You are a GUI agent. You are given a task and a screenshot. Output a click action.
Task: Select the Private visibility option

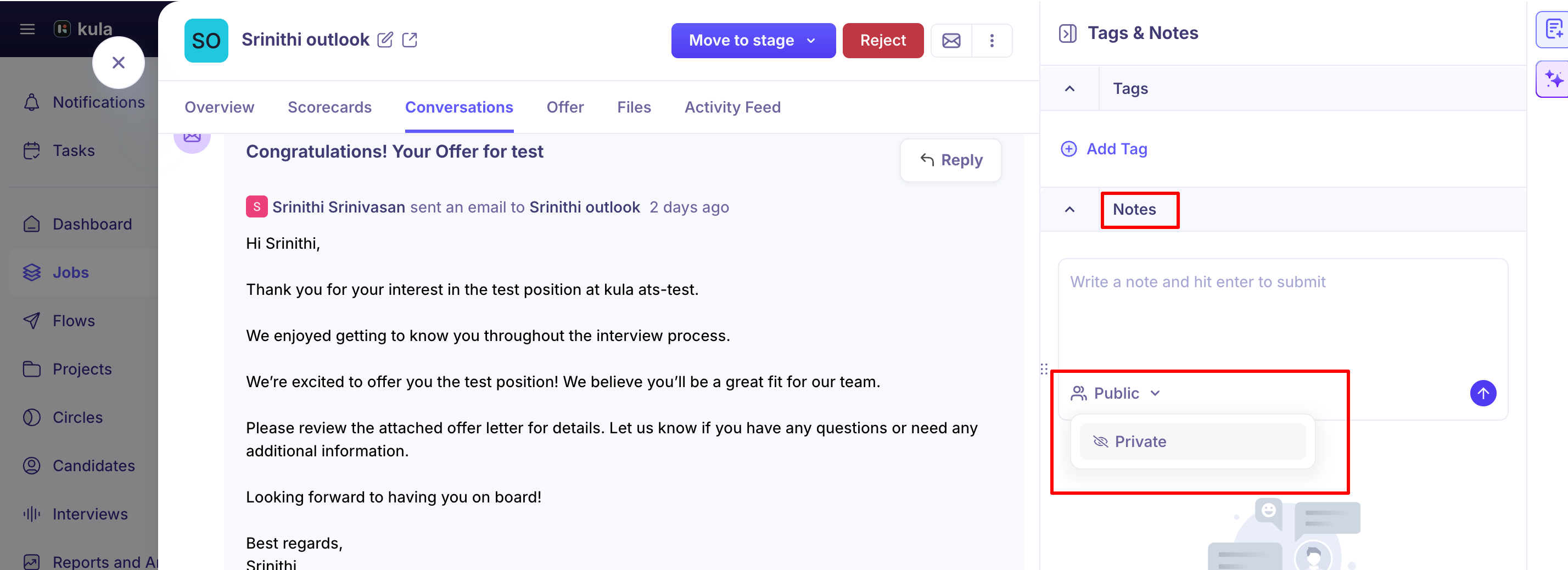pos(1192,442)
